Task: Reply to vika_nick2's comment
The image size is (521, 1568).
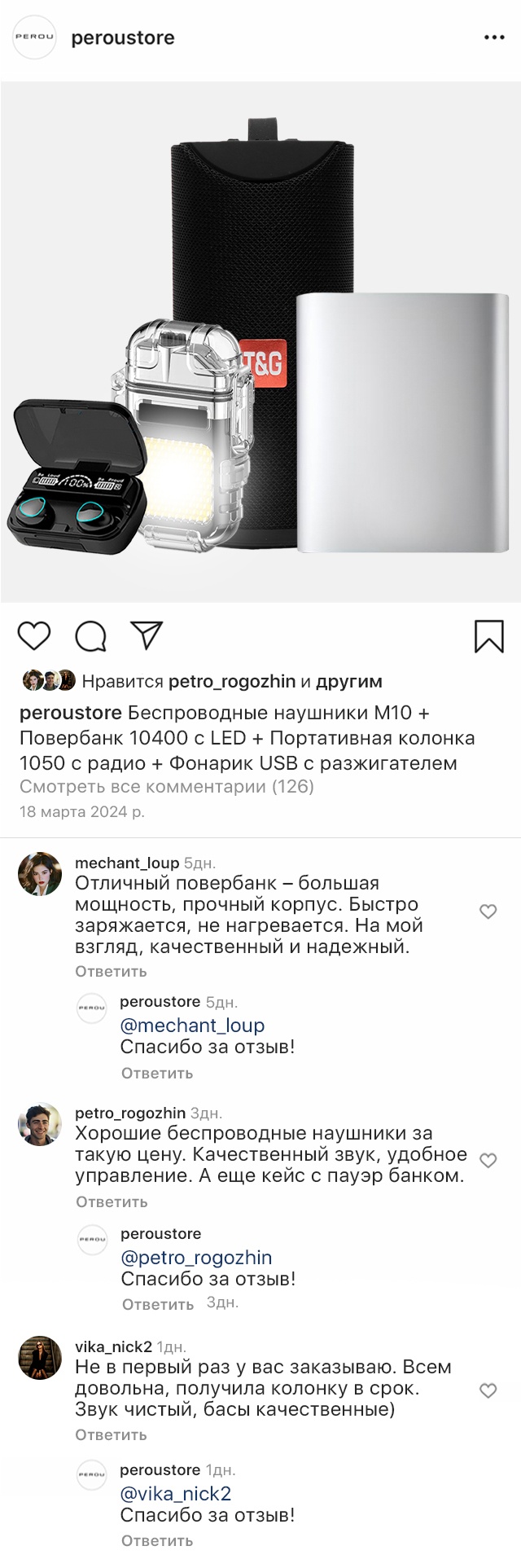Action: pos(111,1434)
